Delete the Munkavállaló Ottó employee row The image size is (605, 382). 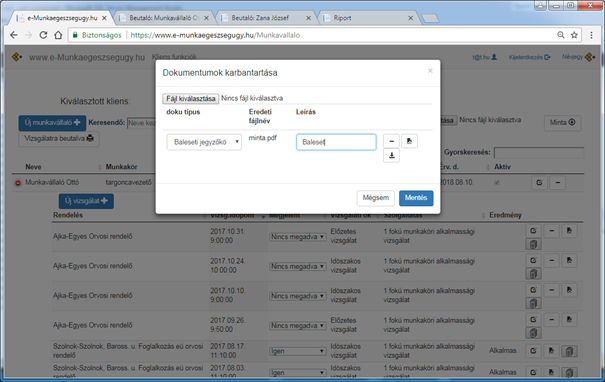click(x=558, y=183)
